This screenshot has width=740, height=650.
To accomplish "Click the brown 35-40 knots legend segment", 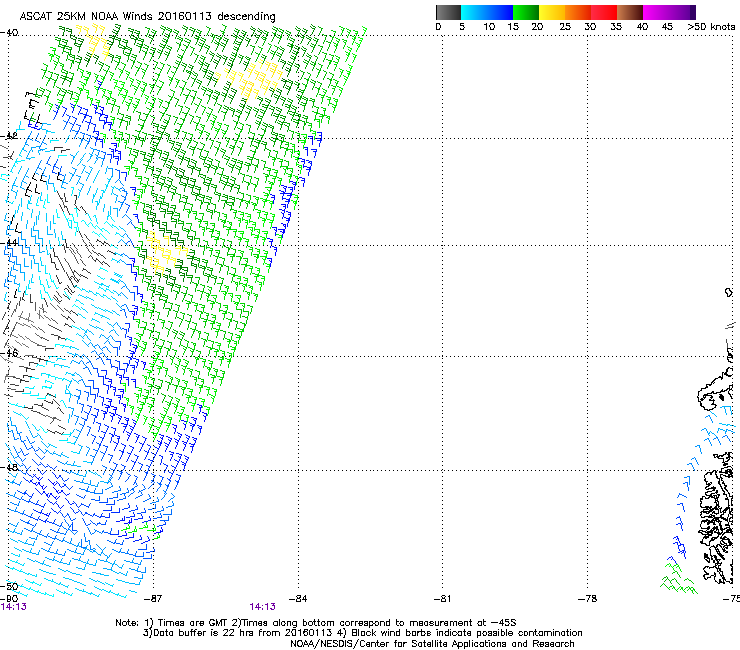I will [x=630, y=12].
